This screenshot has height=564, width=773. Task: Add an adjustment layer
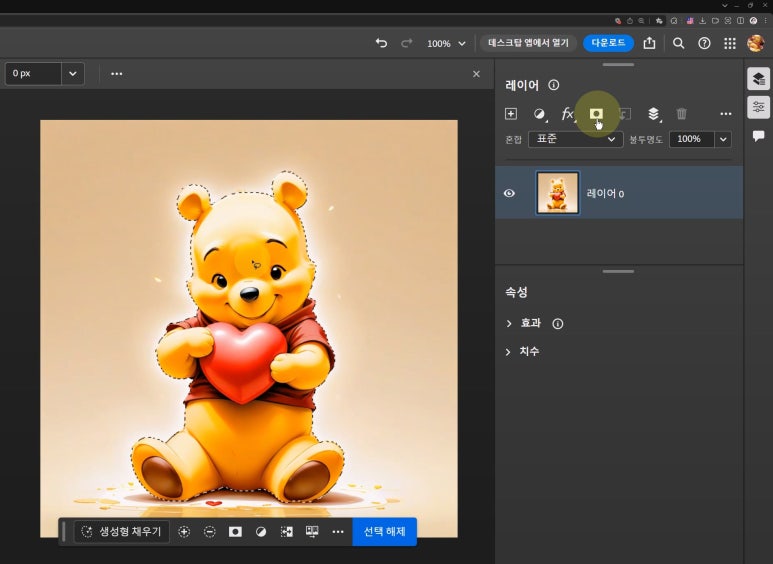540,114
